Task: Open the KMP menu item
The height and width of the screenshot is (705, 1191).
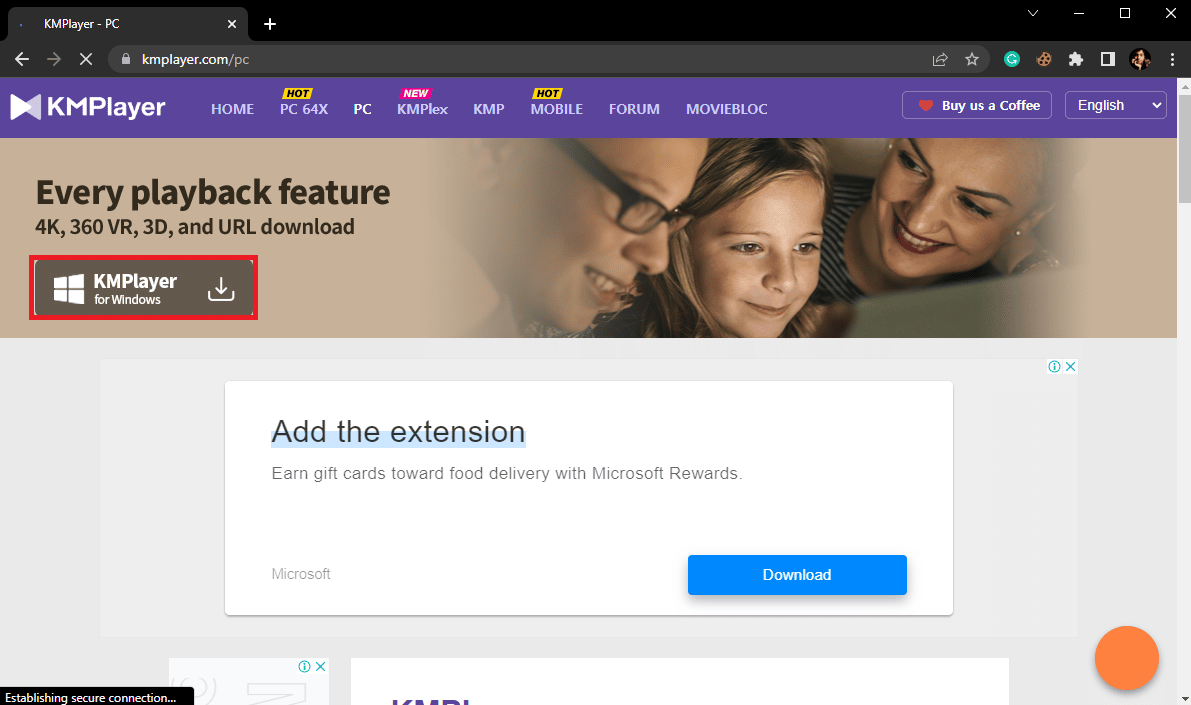Action: click(x=488, y=109)
